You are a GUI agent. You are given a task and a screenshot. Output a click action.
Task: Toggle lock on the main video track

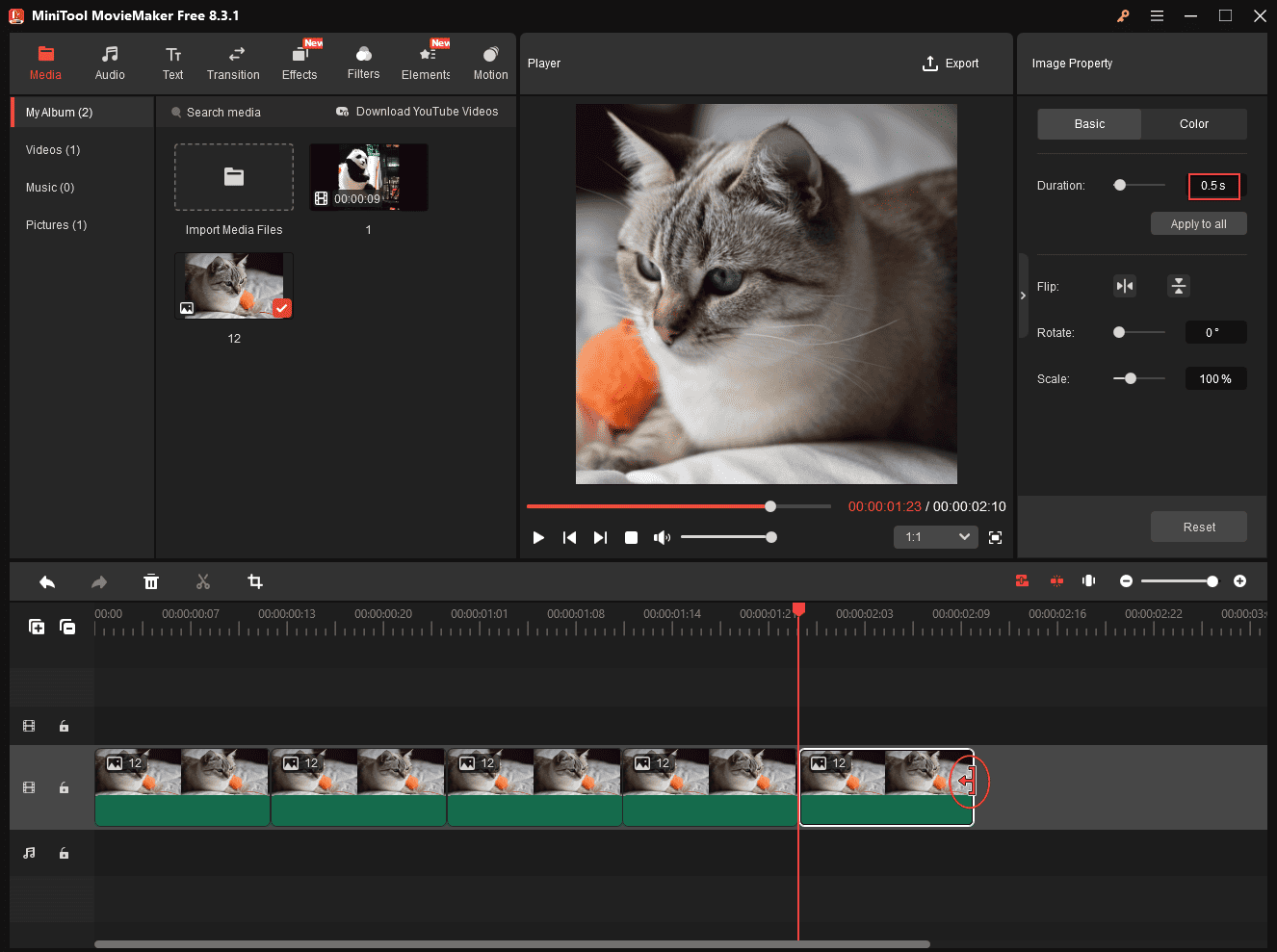click(x=64, y=787)
